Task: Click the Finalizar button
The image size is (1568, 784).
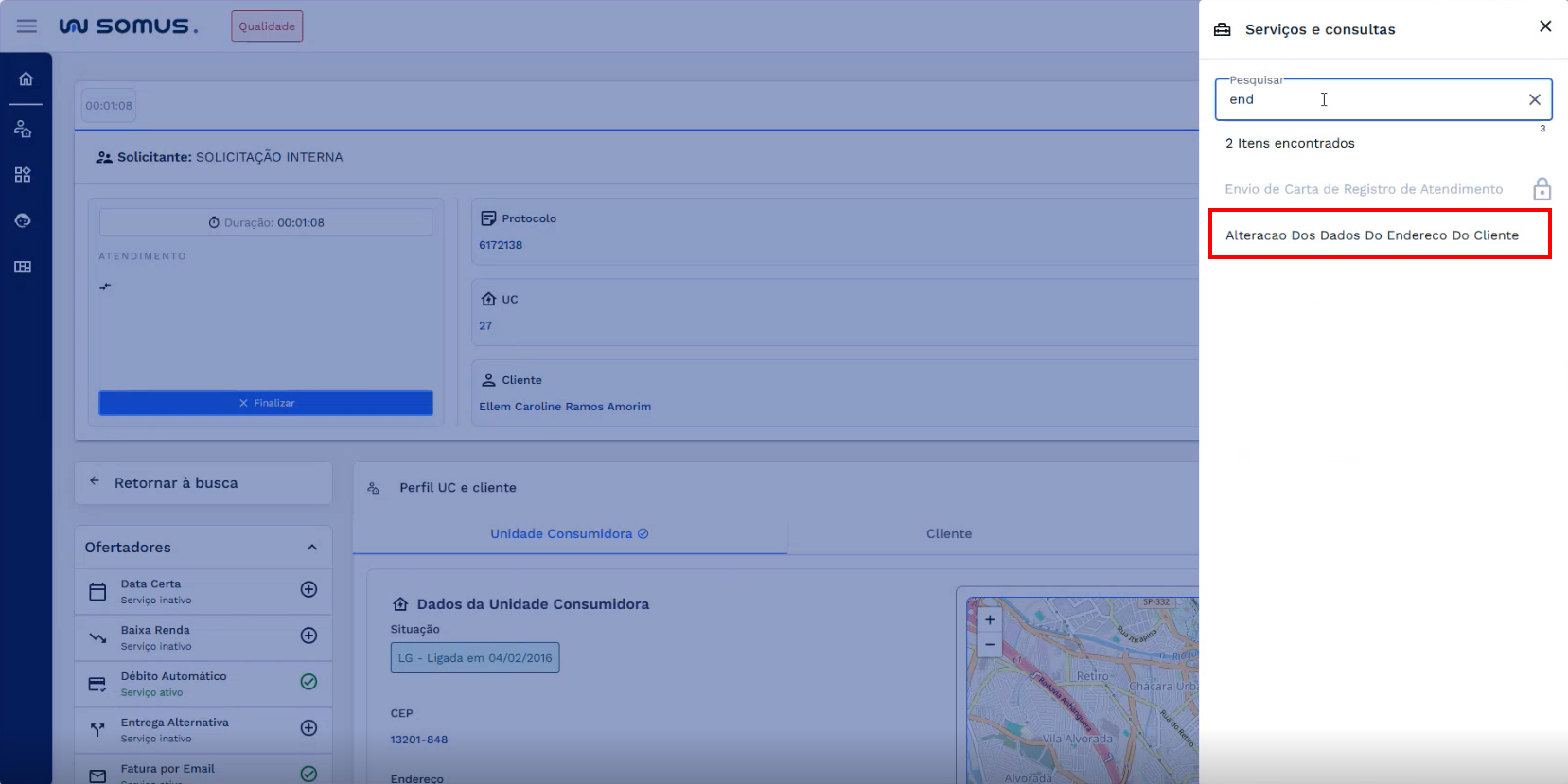Action: click(266, 403)
